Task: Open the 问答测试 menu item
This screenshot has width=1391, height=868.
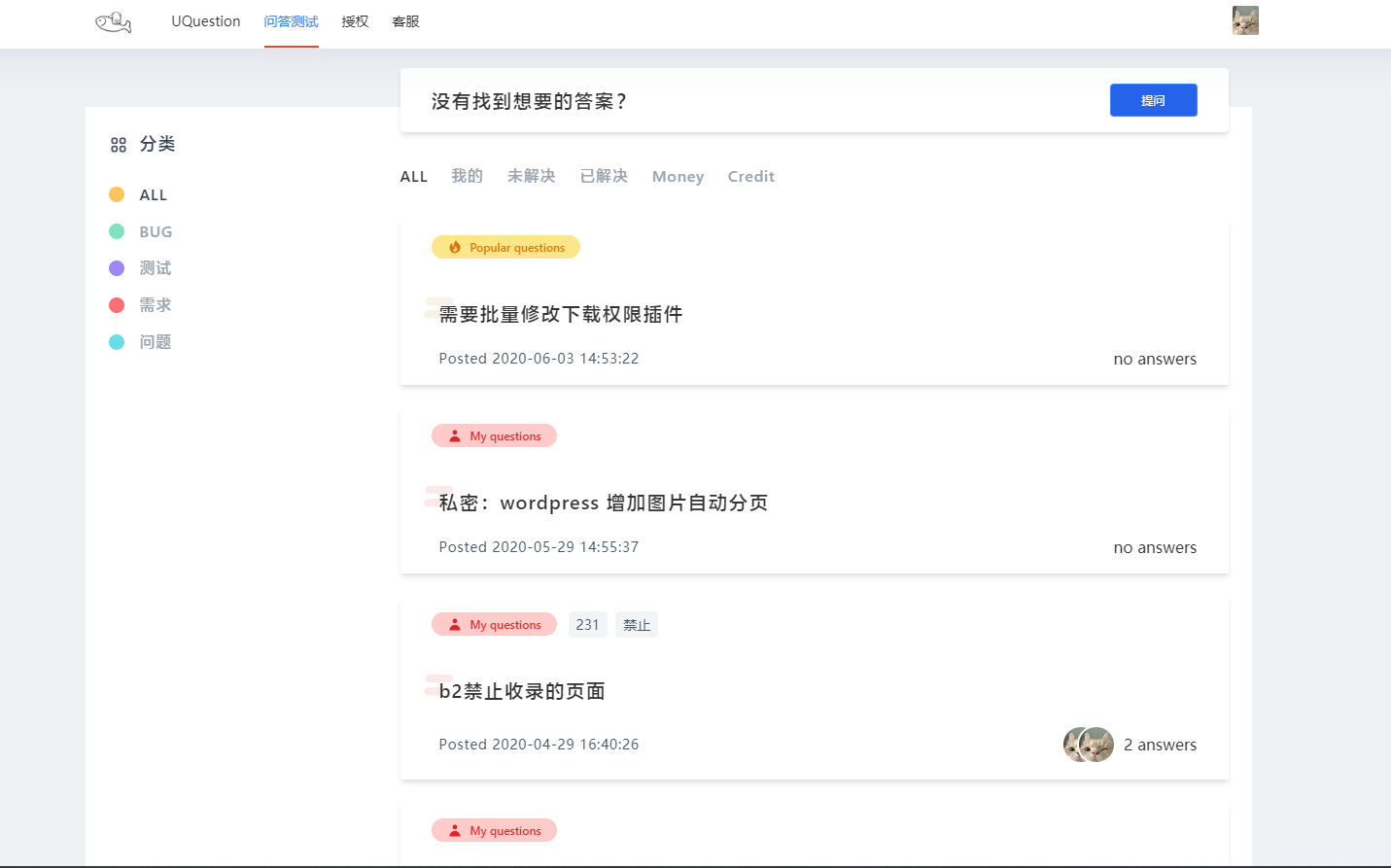Action: point(291,20)
